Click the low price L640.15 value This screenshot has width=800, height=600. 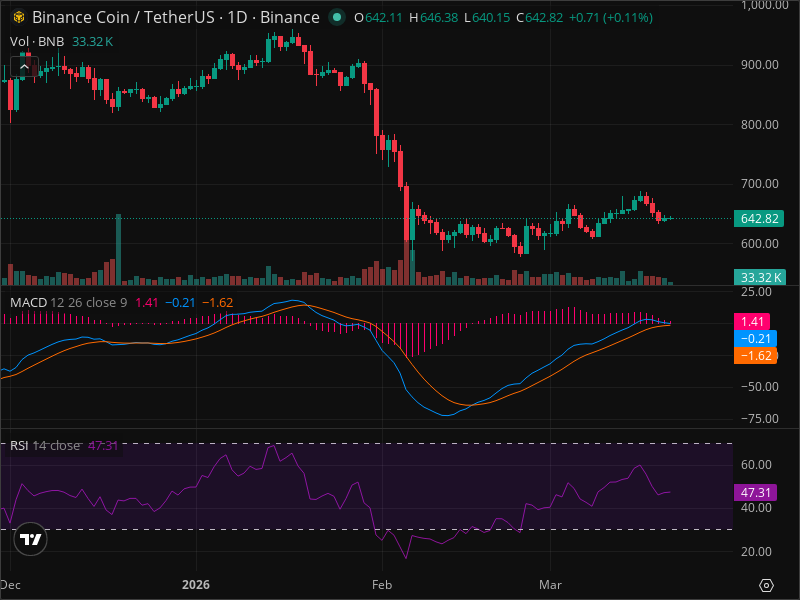click(x=487, y=18)
